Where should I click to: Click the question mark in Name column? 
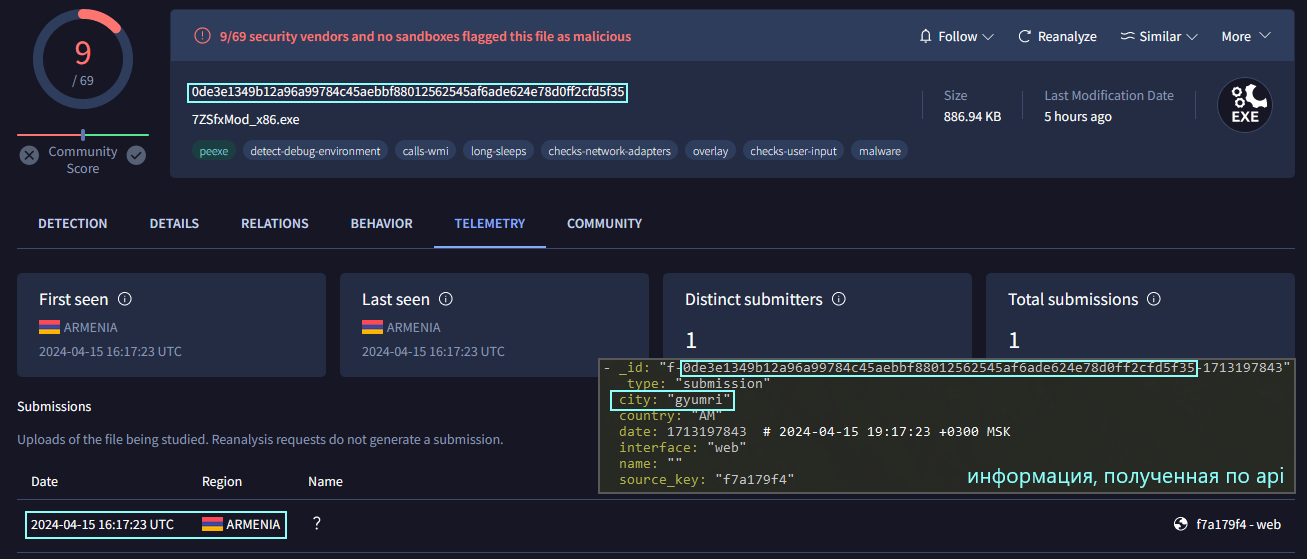[x=316, y=523]
